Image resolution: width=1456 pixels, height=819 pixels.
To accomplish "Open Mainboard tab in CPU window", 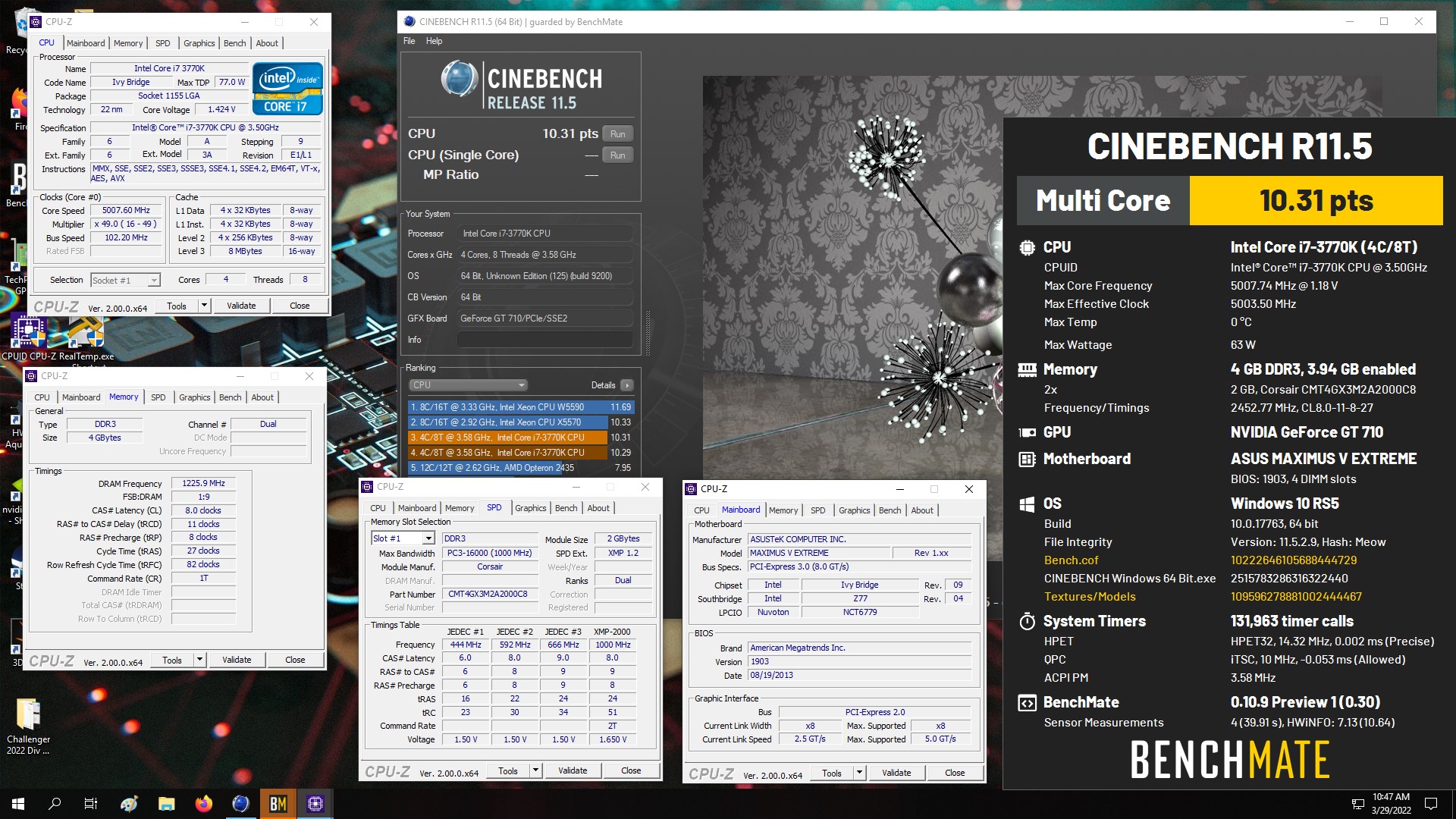I will tap(86, 43).
